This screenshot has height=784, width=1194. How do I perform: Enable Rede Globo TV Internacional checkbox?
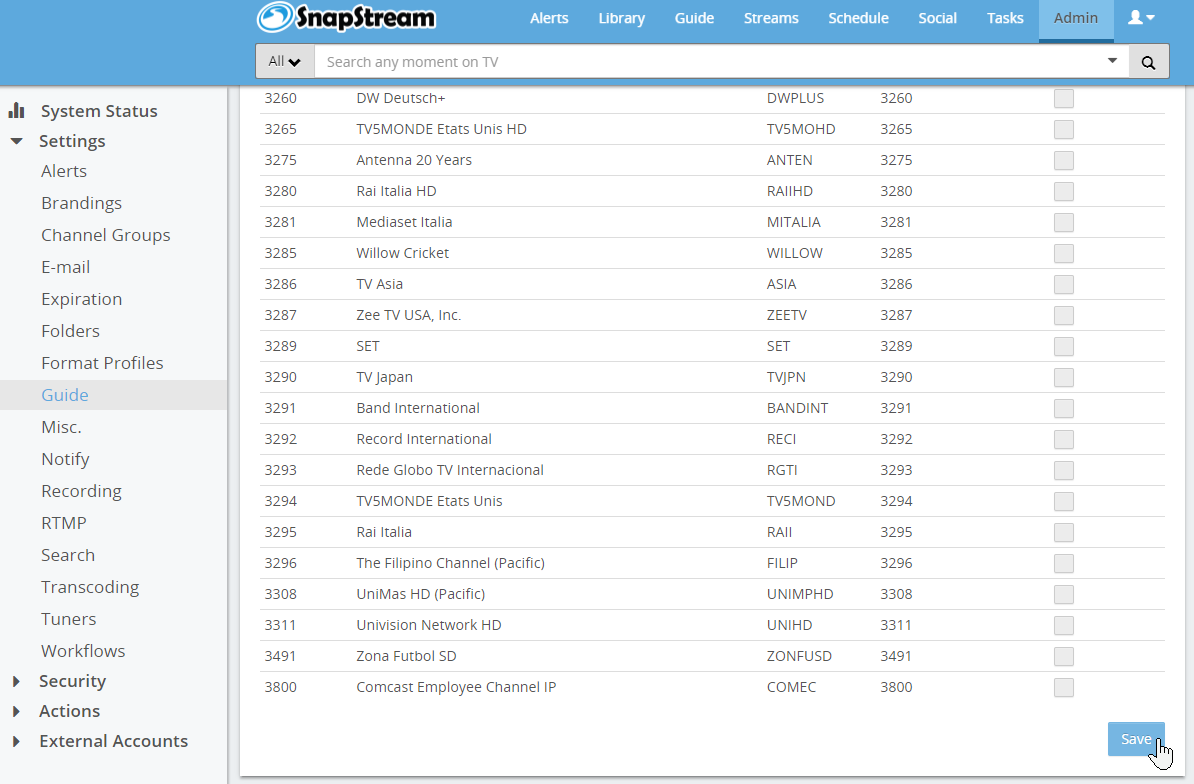(1064, 470)
